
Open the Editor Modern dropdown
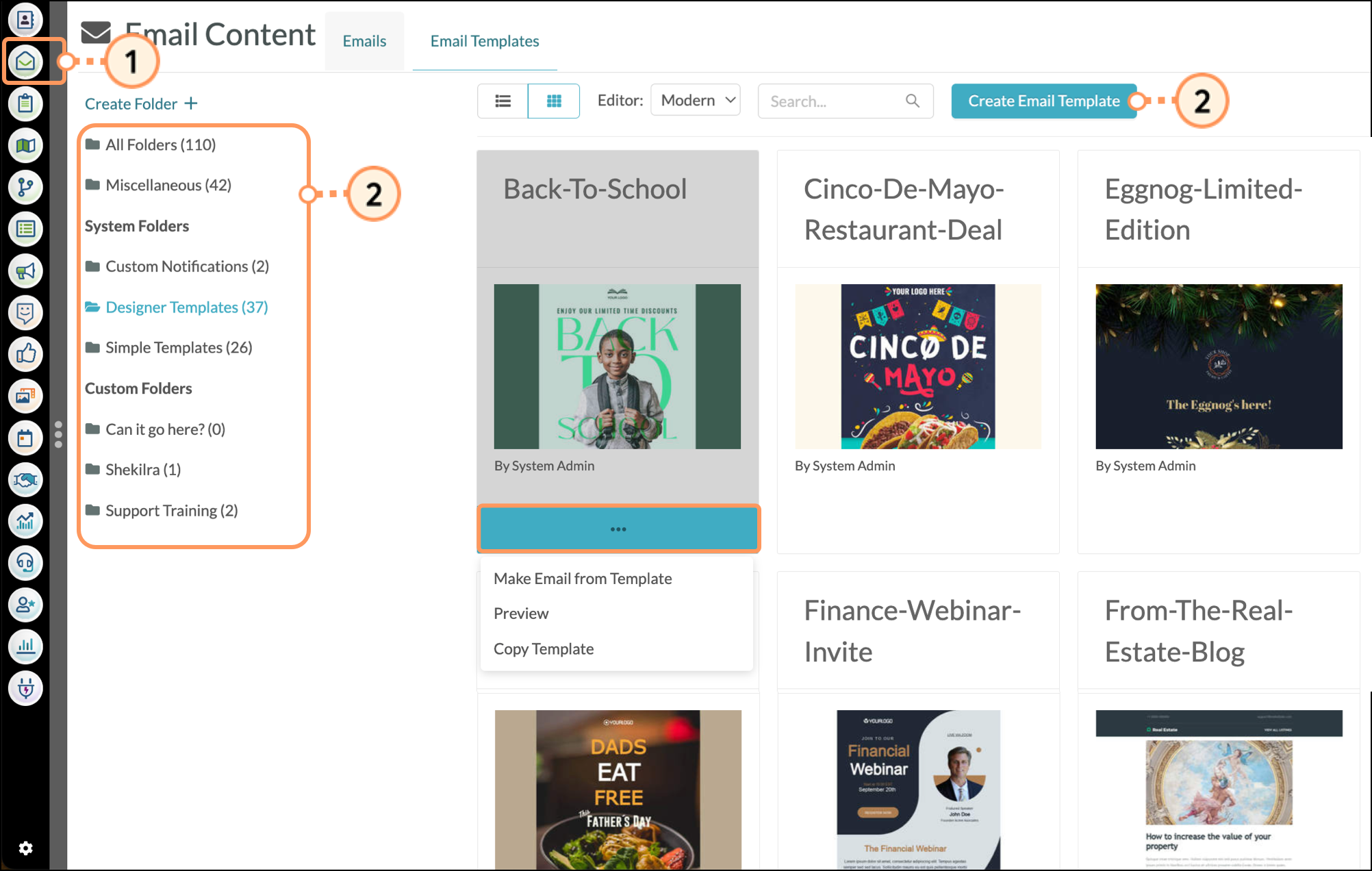(x=696, y=101)
